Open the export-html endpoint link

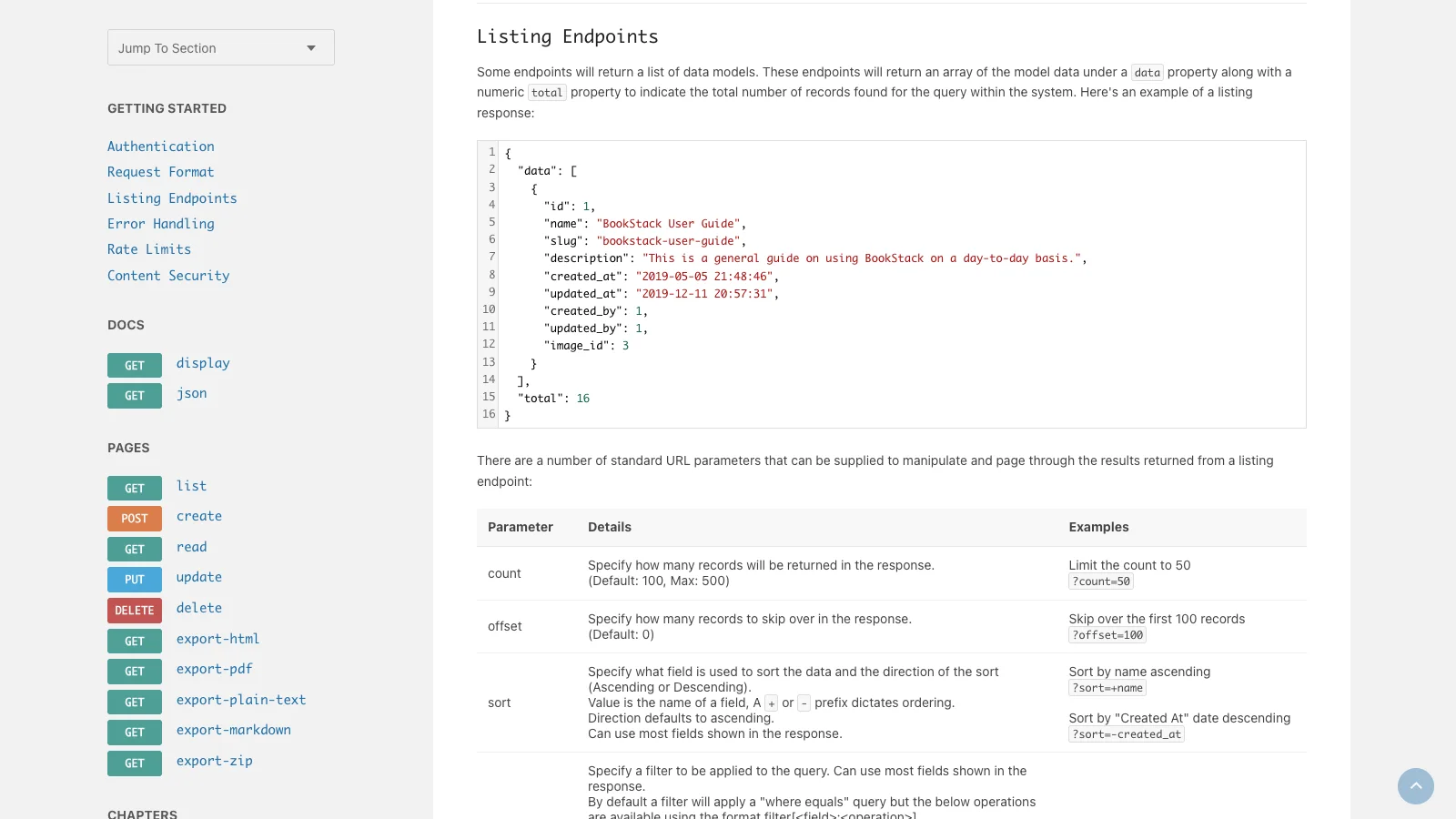[218, 639]
